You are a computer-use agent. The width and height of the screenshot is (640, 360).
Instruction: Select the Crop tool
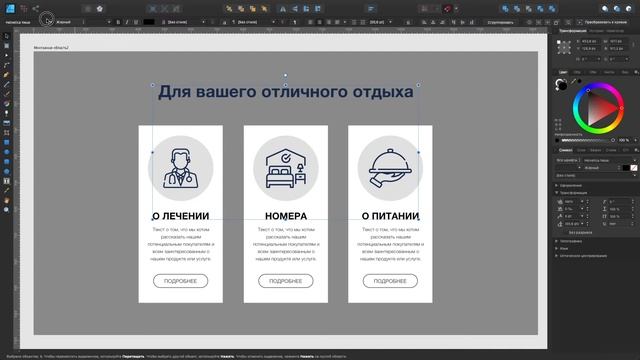click(x=6, y=133)
